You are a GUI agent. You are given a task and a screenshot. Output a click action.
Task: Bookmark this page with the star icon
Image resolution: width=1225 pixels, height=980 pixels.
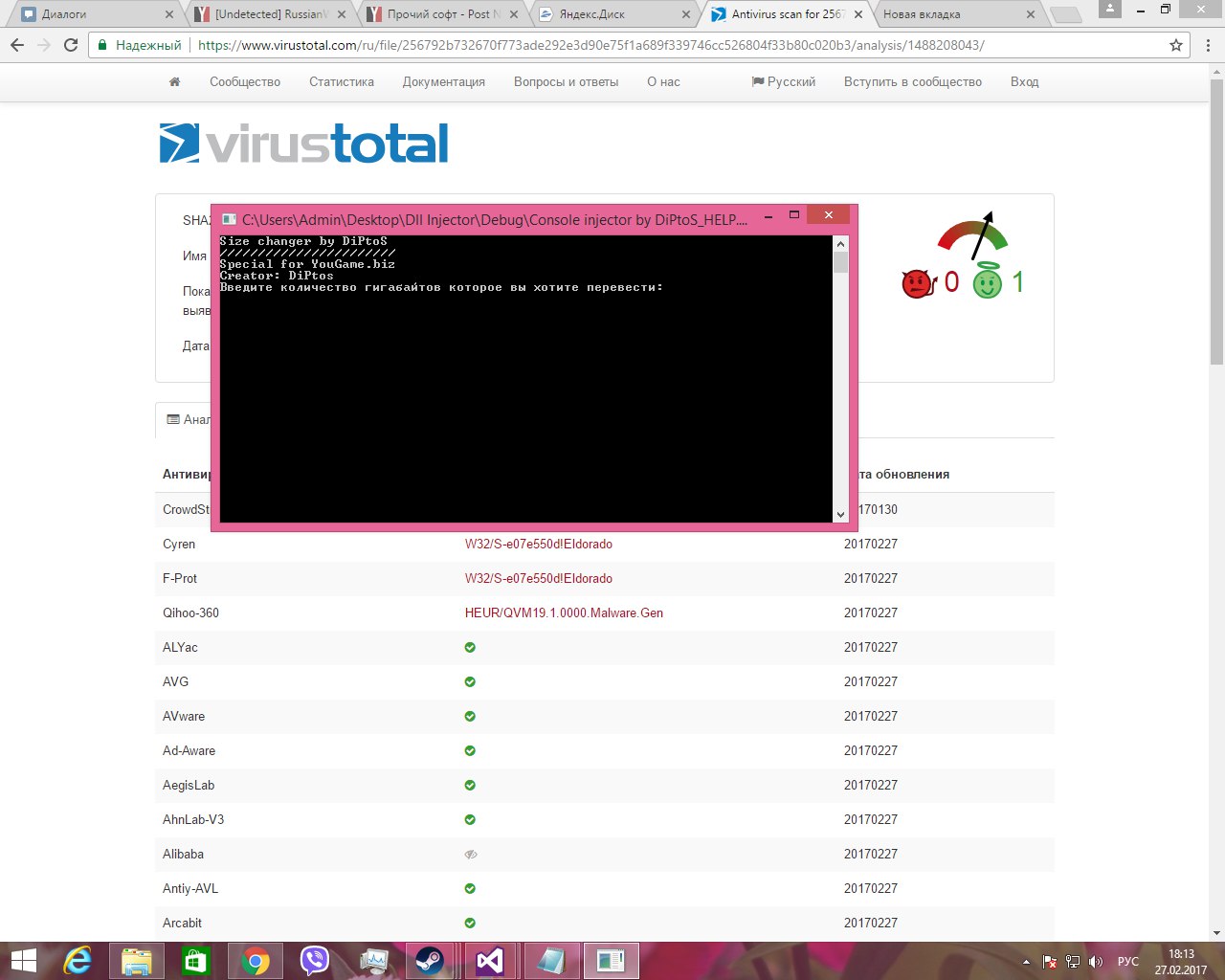tap(1176, 45)
